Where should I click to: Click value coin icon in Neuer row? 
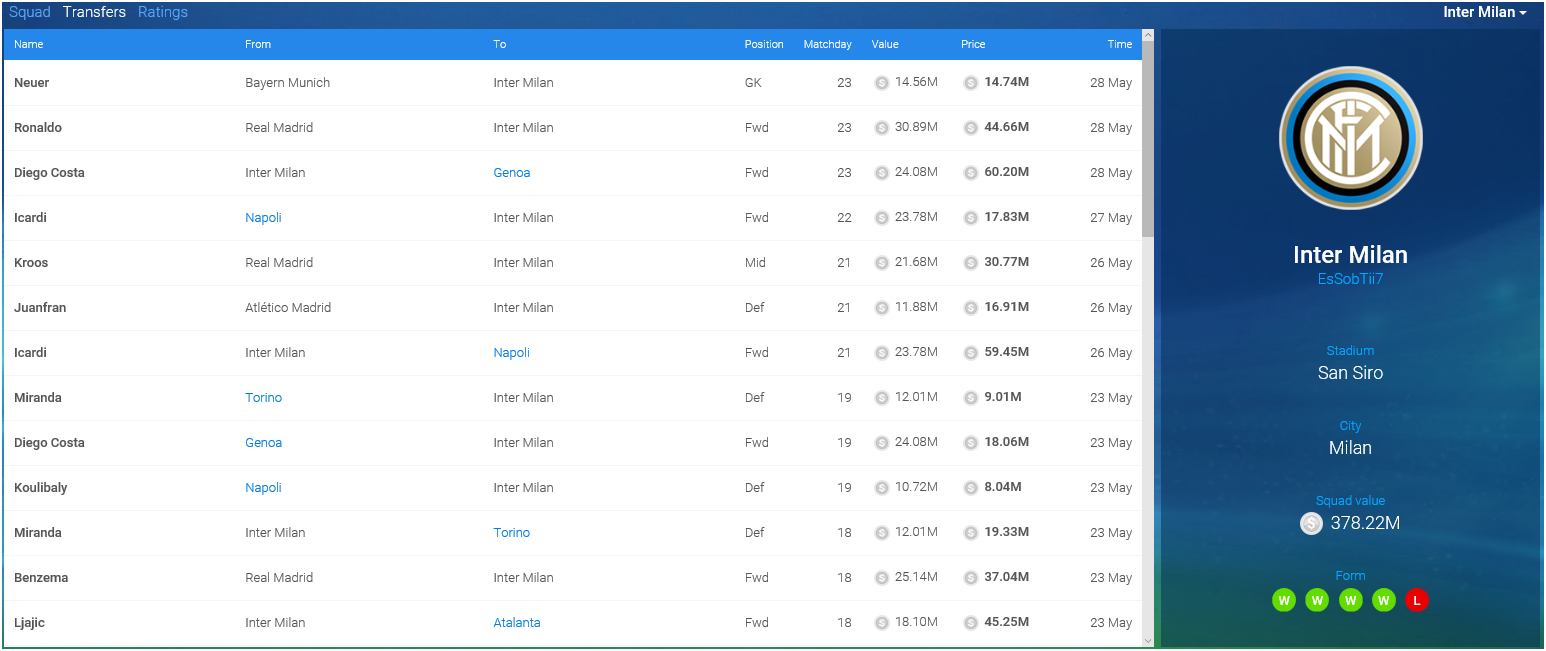pos(881,83)
